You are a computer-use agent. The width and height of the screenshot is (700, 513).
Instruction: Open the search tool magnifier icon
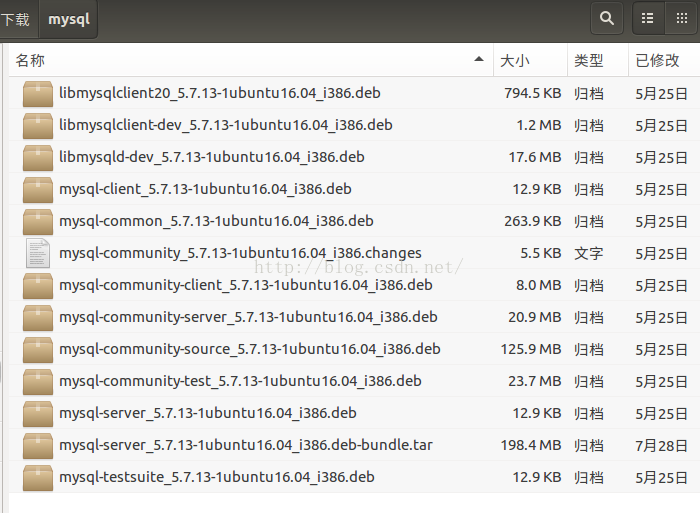(x=606, y=18)
